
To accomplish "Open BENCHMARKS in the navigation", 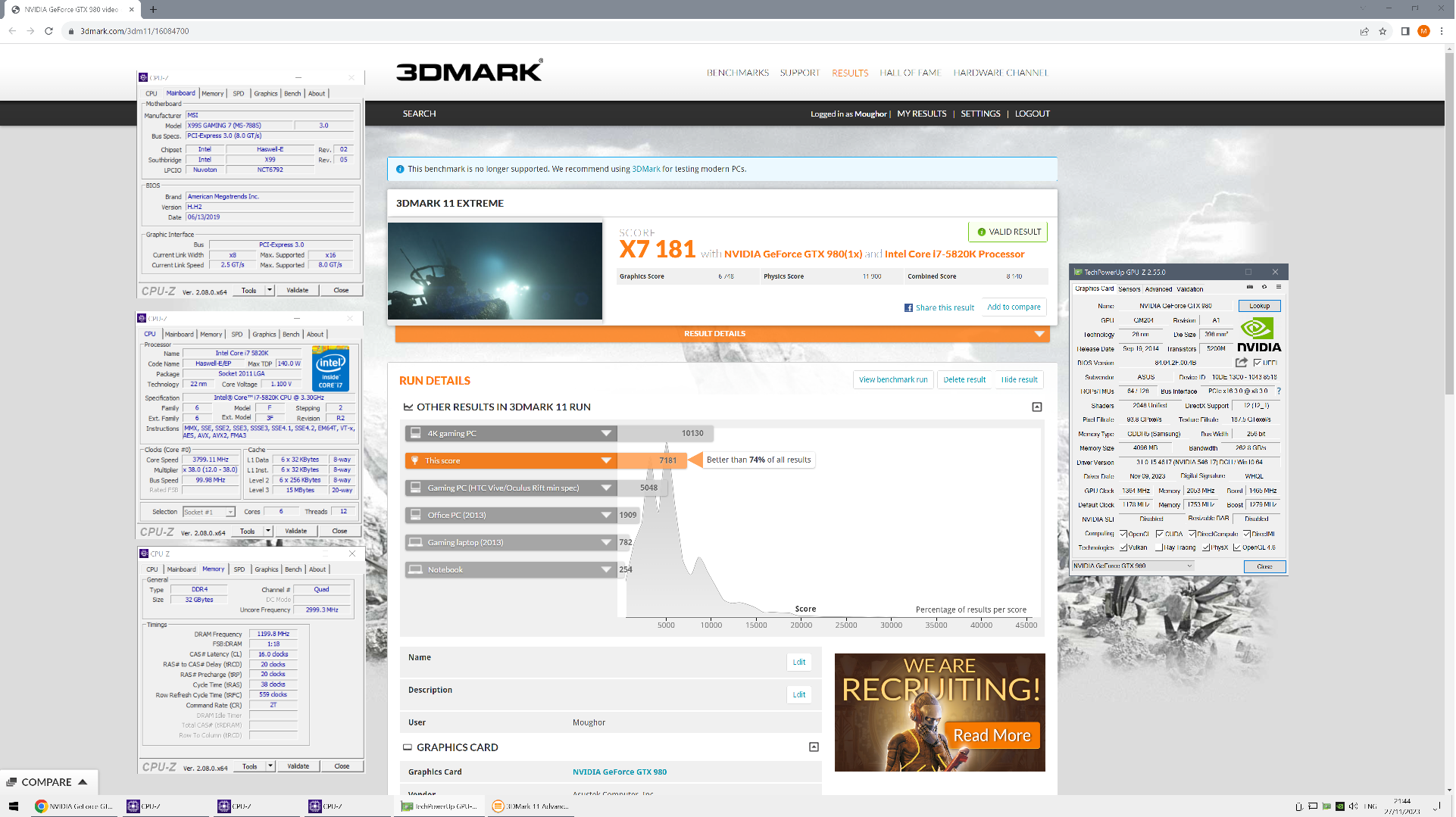I will pyautogui.click(x=738, y=73).
